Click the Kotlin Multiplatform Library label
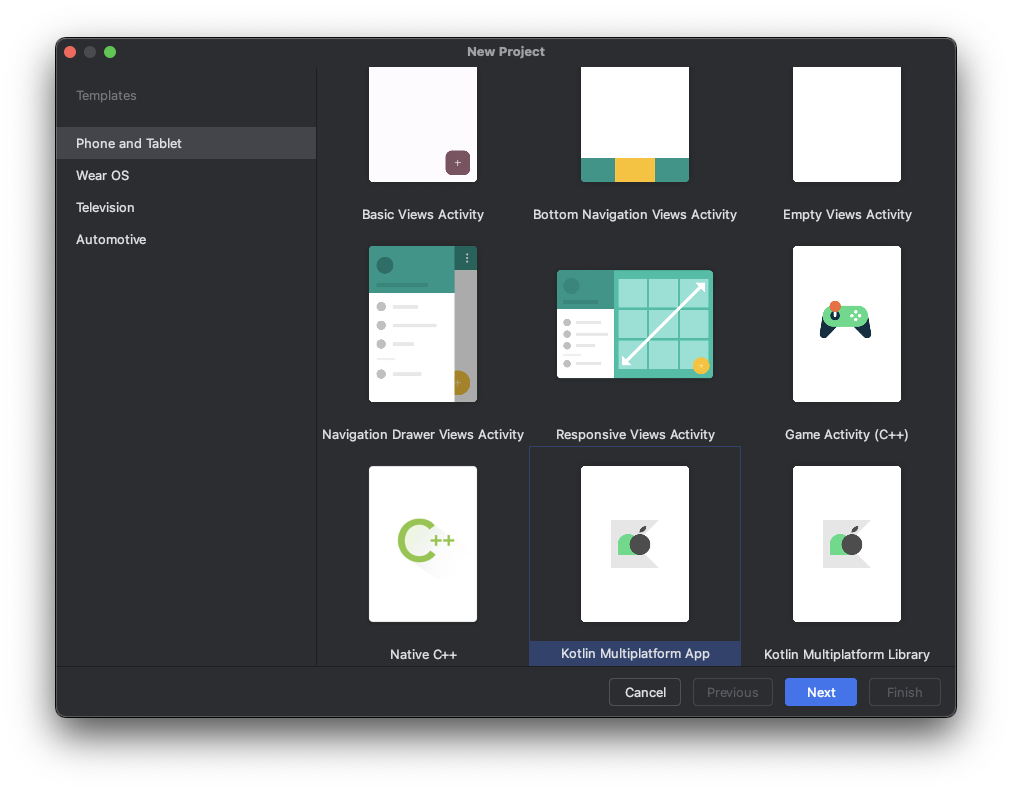Image resolution: width=1012 pixels, height=791 pixels. (847, 654)
